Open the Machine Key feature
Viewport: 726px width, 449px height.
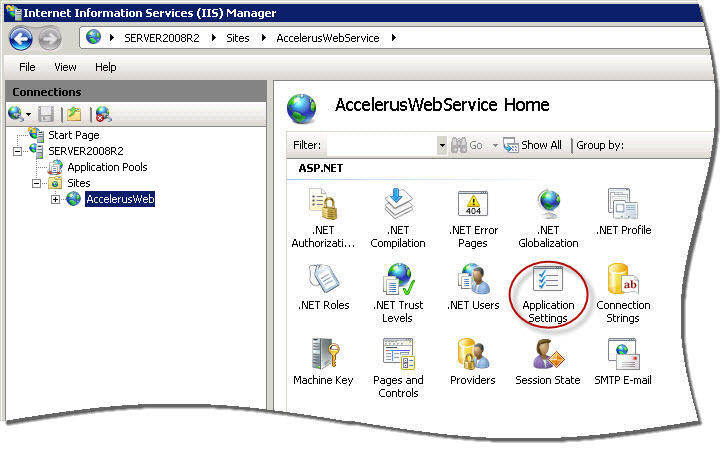click(323, 362)
